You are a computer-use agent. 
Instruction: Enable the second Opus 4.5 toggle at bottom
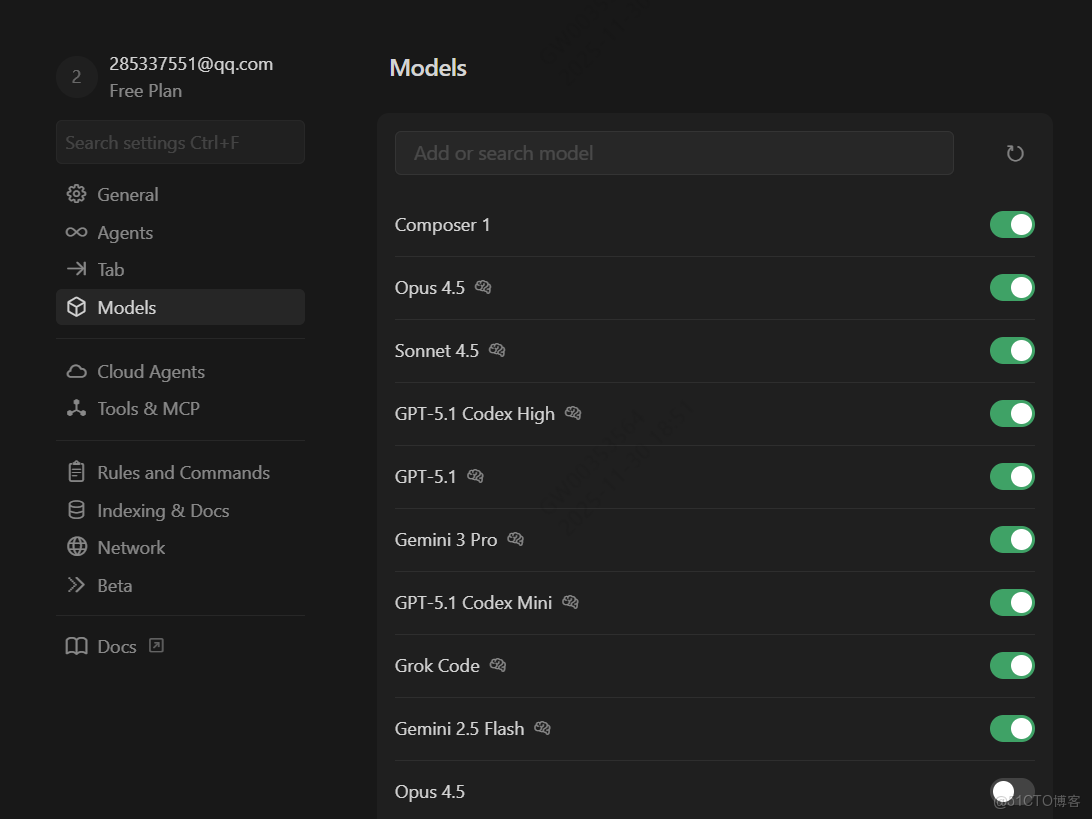point(1012,791)
